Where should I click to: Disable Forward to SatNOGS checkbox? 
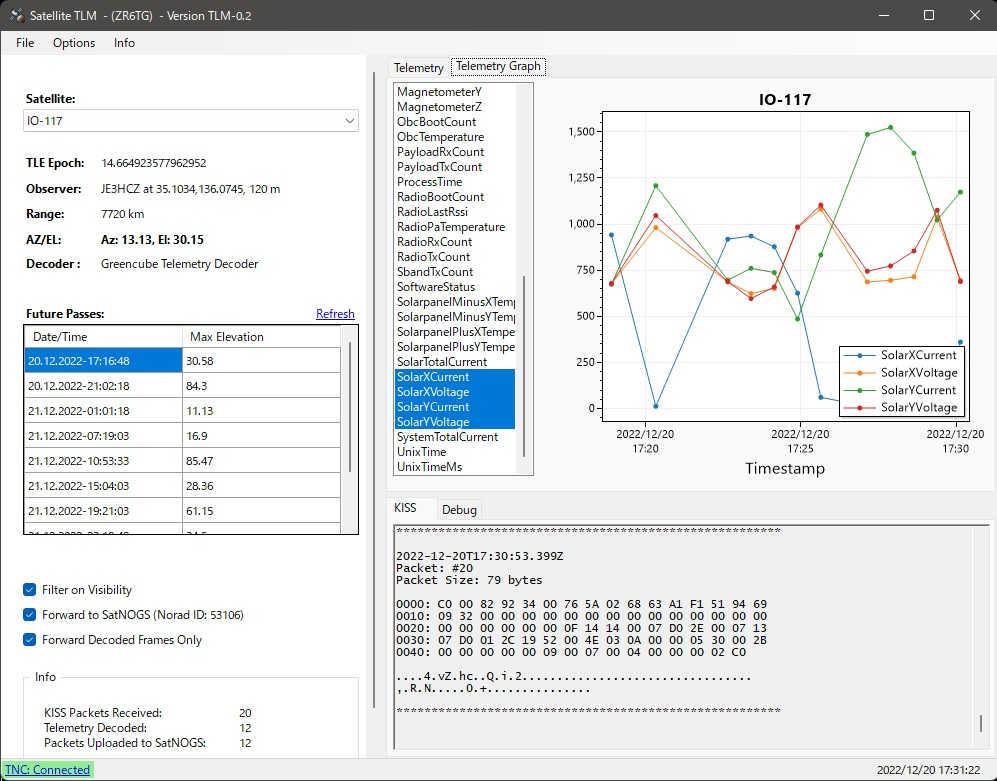(31, 615)
